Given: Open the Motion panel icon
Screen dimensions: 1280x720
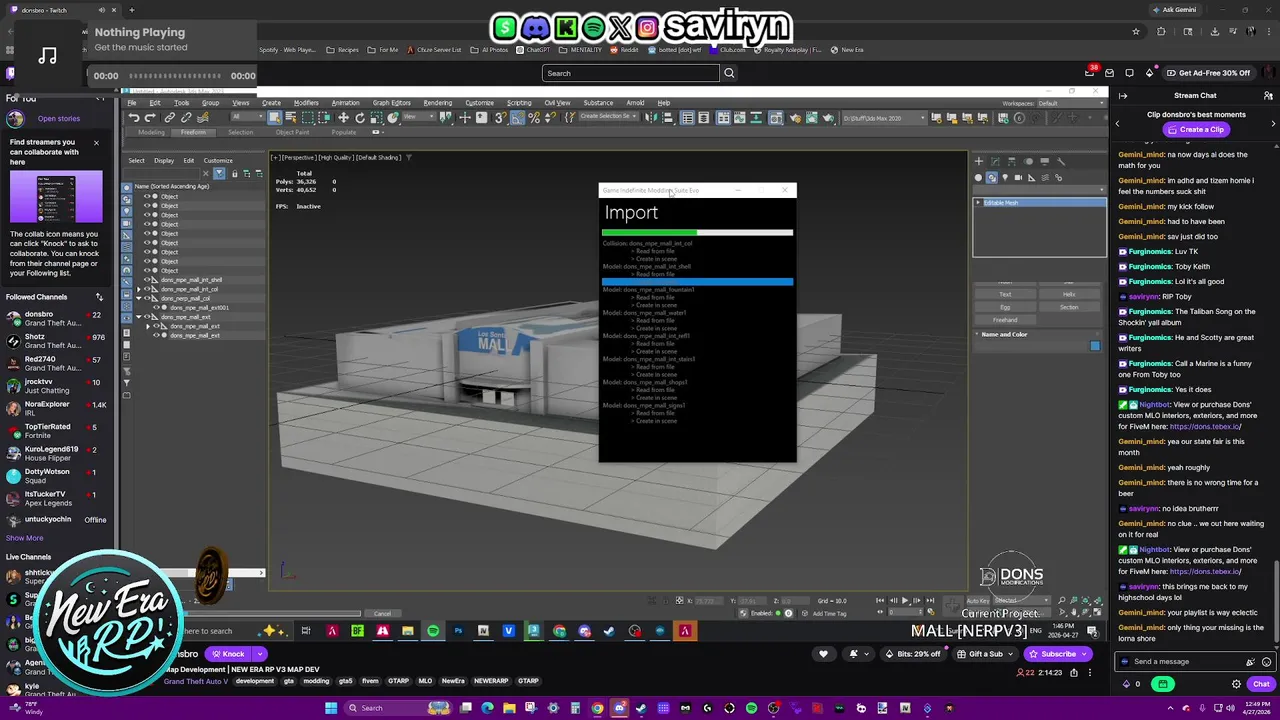Looking at the screenshot, I should point(1028,161).
